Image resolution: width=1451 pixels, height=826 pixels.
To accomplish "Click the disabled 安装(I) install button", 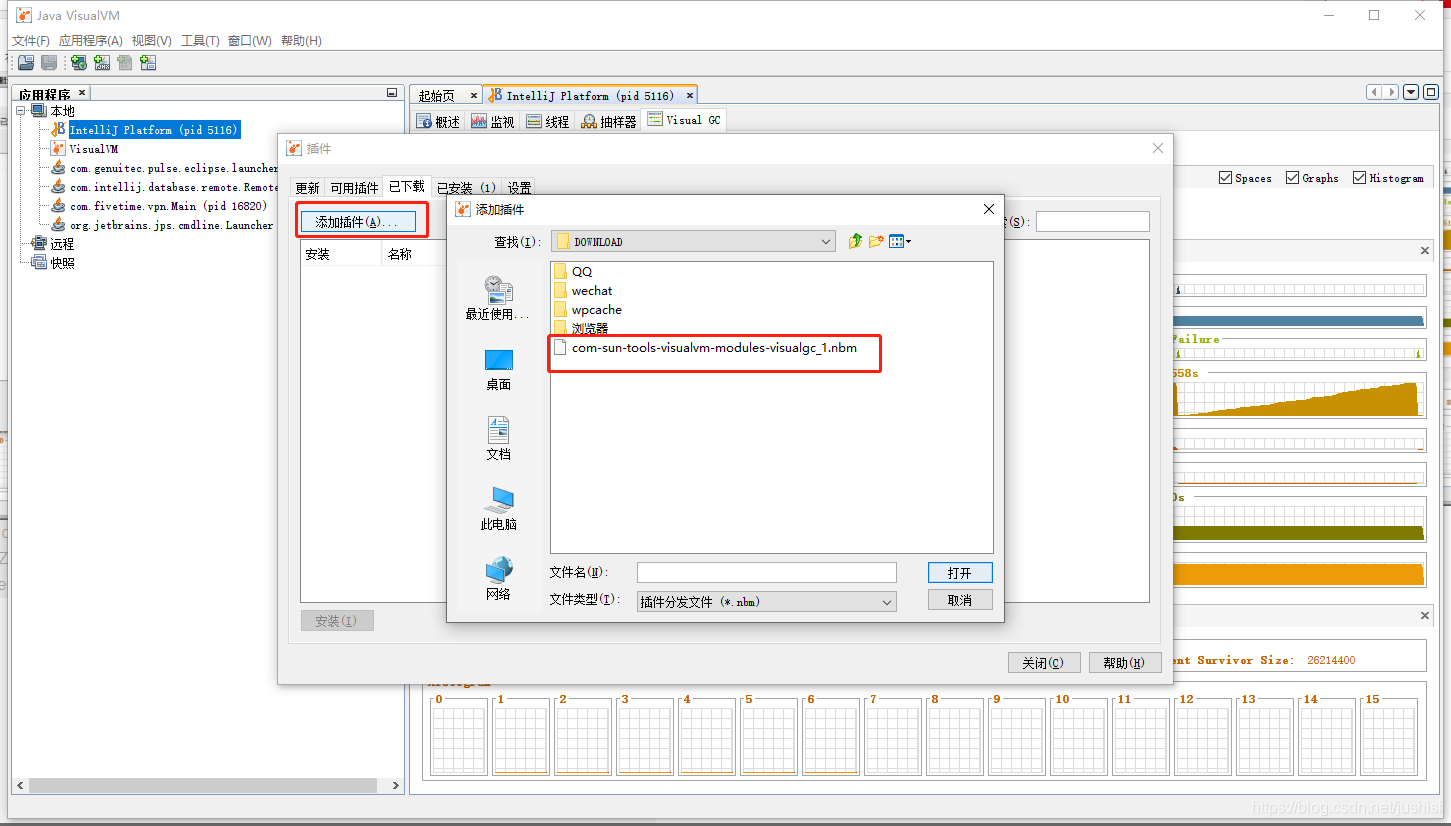I will [x=337, y=621].
